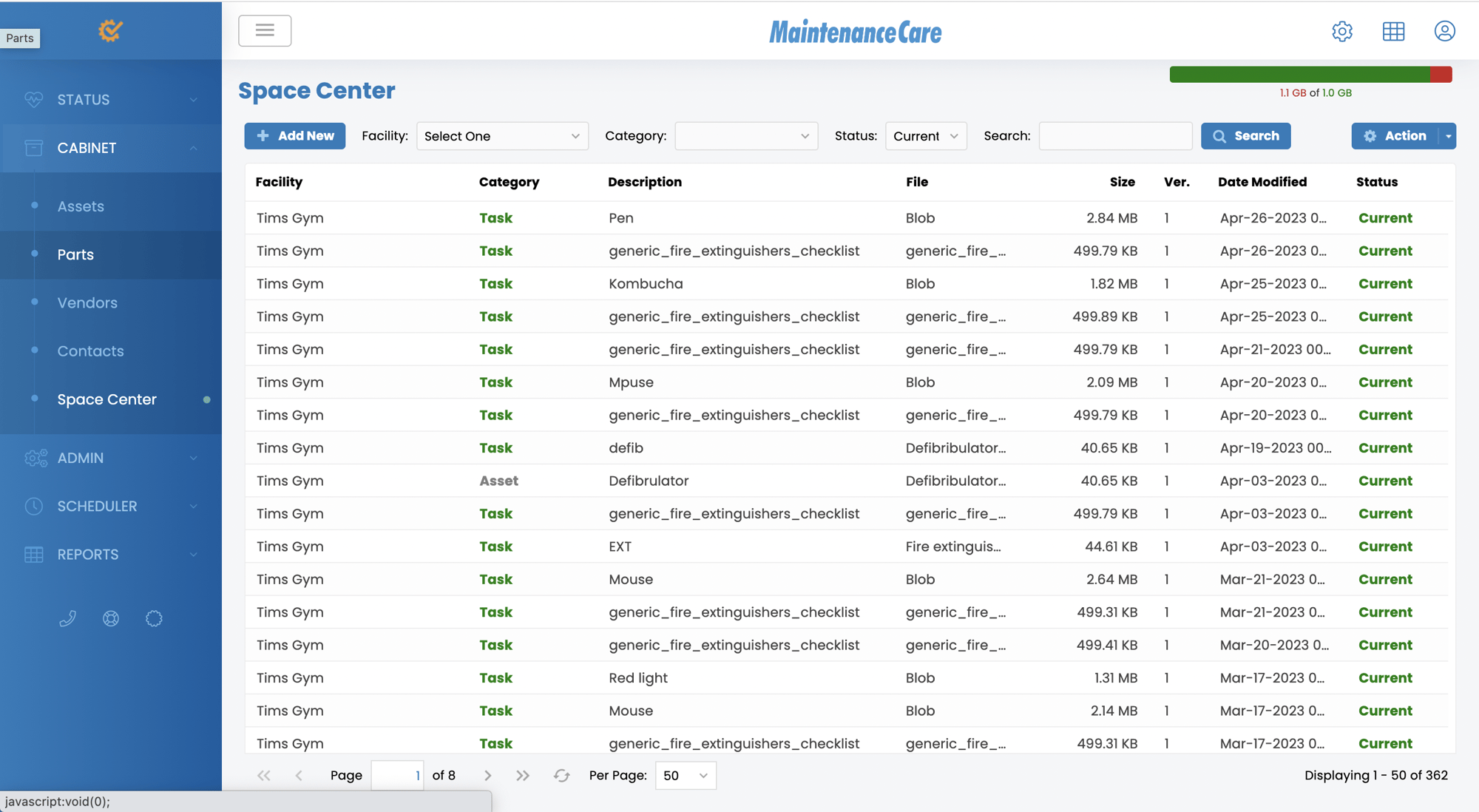
Task: Open the user profile icon
Action: tap(1444, 31)
